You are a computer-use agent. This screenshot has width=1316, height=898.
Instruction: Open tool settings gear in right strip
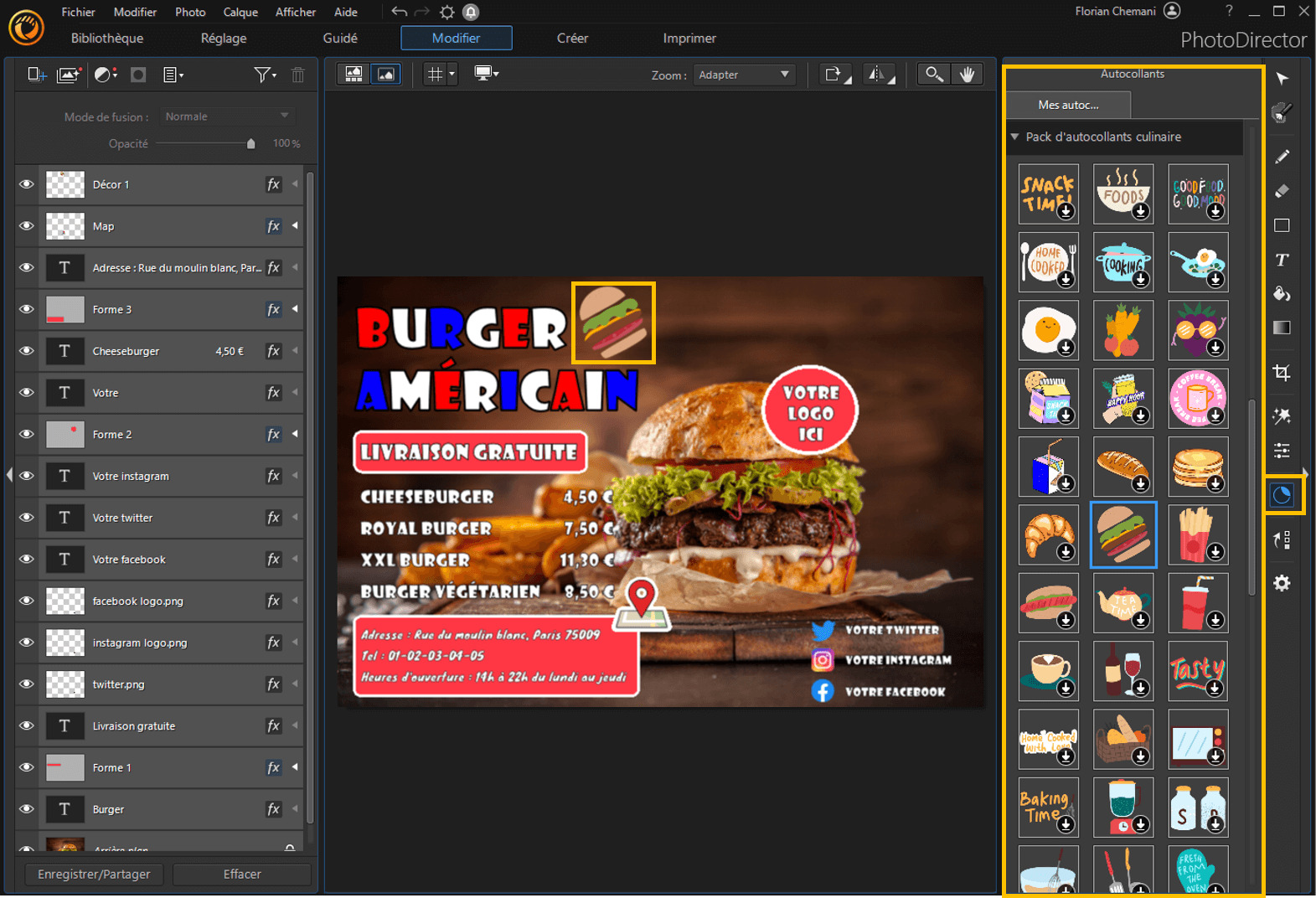1282,583
